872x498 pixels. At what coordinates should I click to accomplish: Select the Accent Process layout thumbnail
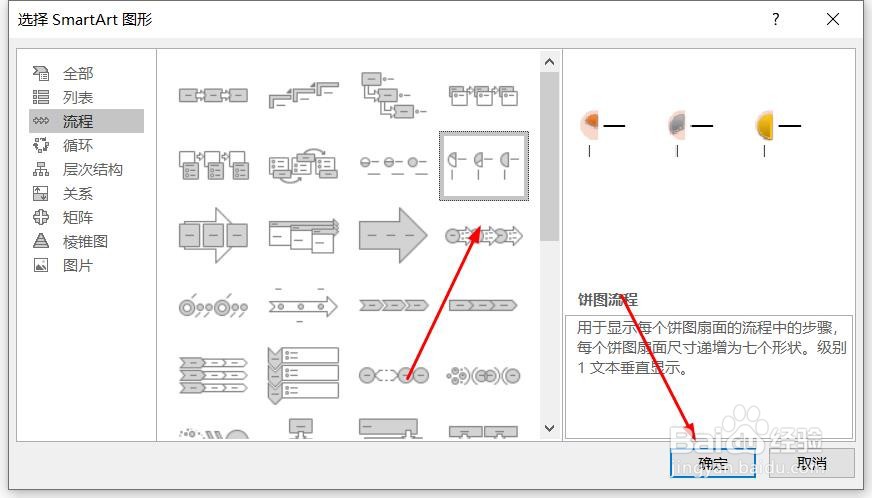click(x=483, y=96)
